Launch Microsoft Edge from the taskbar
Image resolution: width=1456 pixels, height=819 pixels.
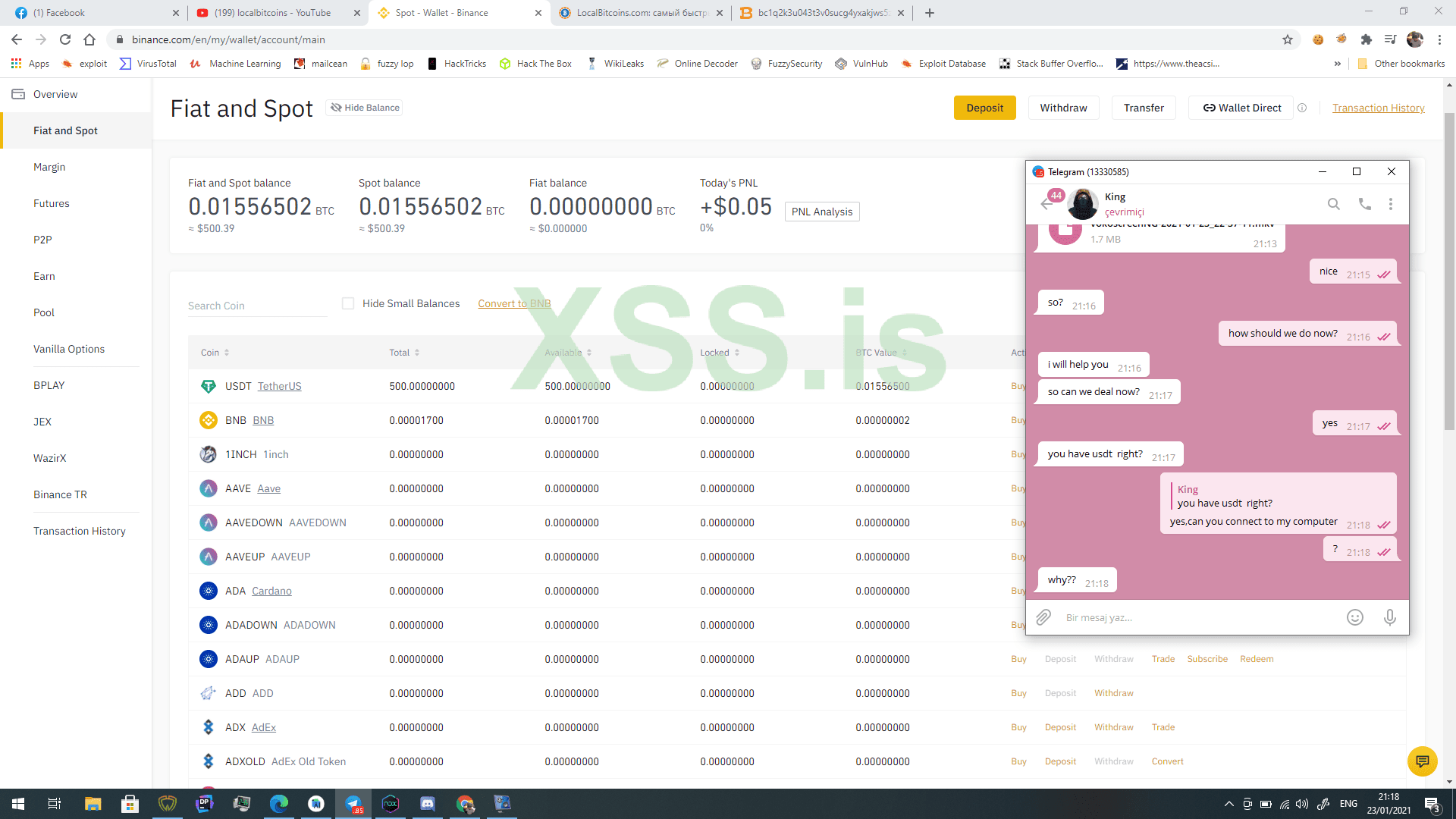click(279, 804)
